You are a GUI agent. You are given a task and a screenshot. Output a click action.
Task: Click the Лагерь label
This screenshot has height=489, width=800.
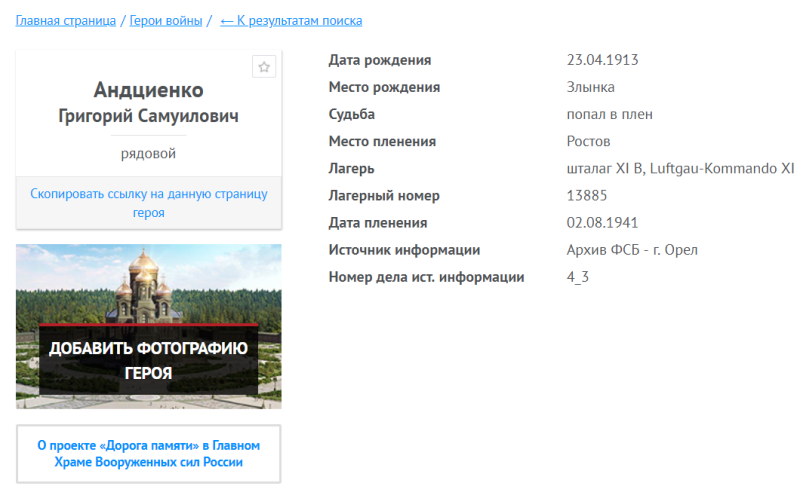(352, 168)
